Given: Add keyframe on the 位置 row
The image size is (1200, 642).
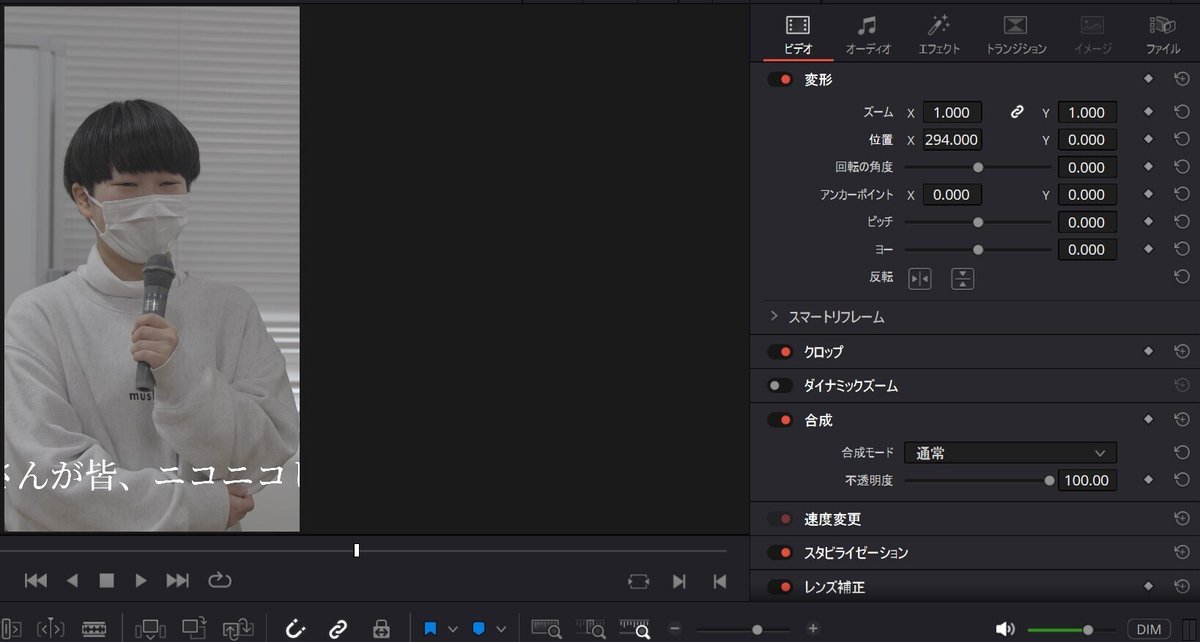Looking at the screenshot, I should 1149,140.
